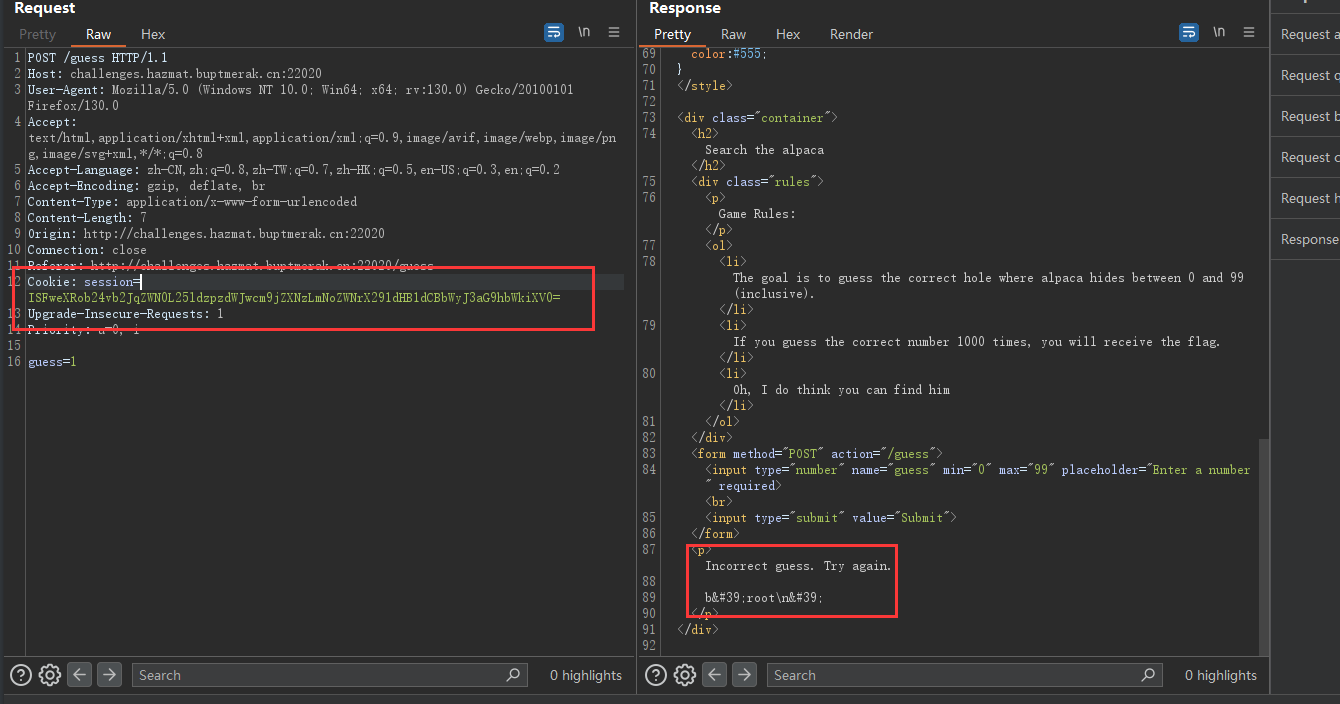Click 'POST /guess HTTP/1.1' request line
The image size is (1340, 704).
click(97, 58)
